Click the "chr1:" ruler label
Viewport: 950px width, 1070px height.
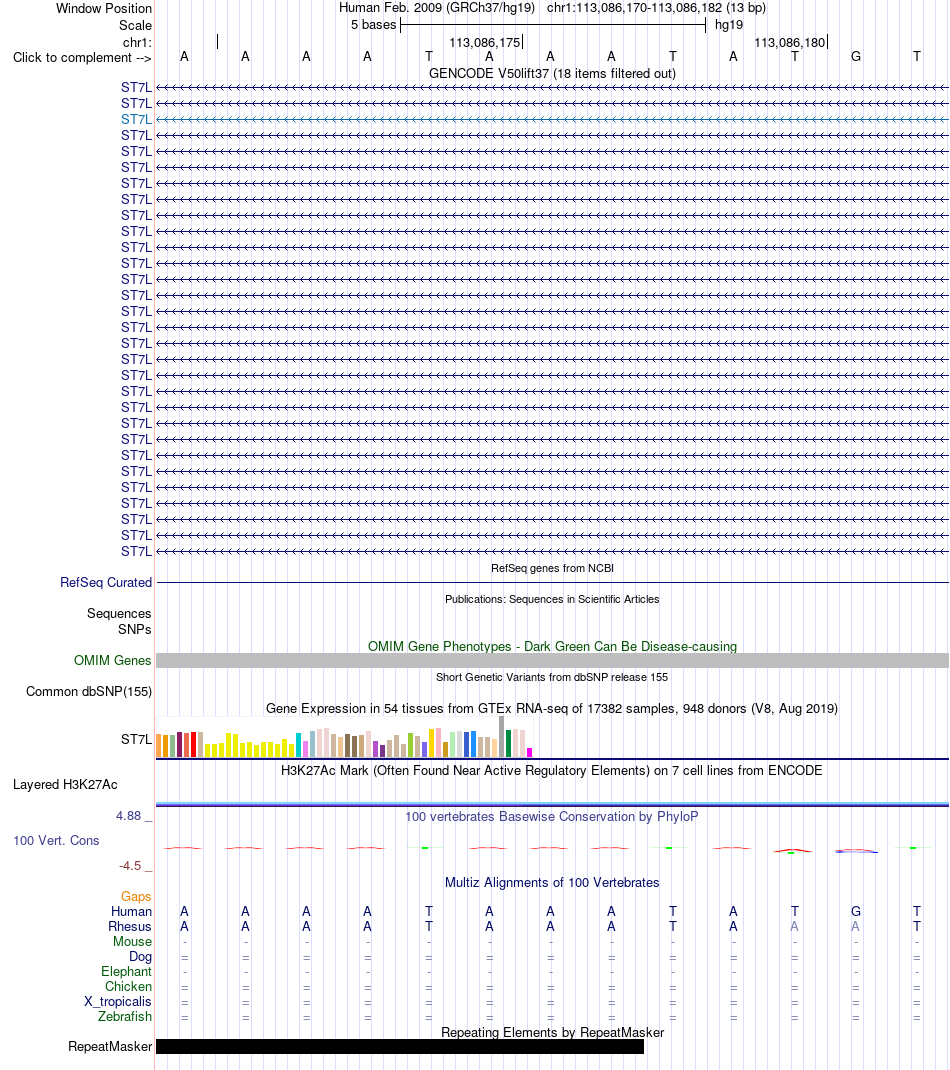coord(136,42)
